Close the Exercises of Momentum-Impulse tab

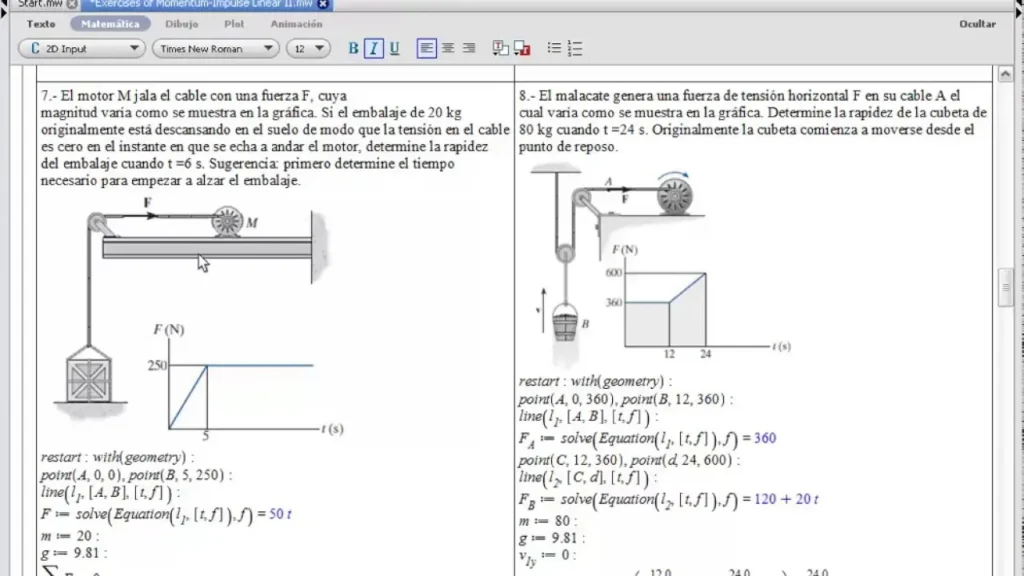[323, 4]
